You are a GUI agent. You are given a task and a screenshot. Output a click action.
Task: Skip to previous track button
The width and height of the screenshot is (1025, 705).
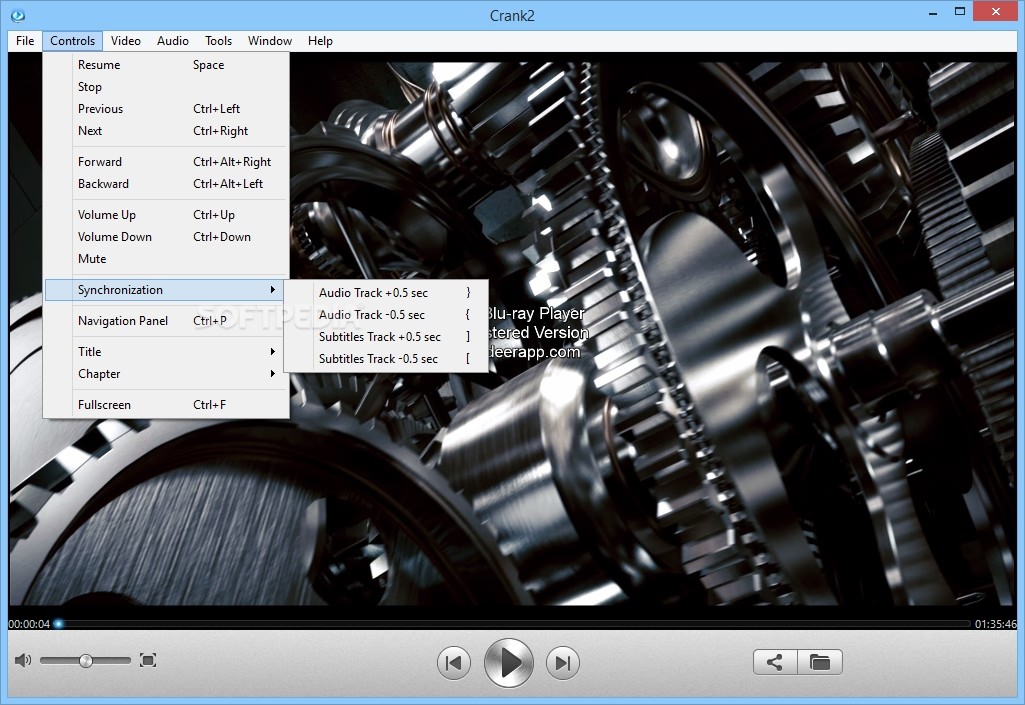(454, 663)
